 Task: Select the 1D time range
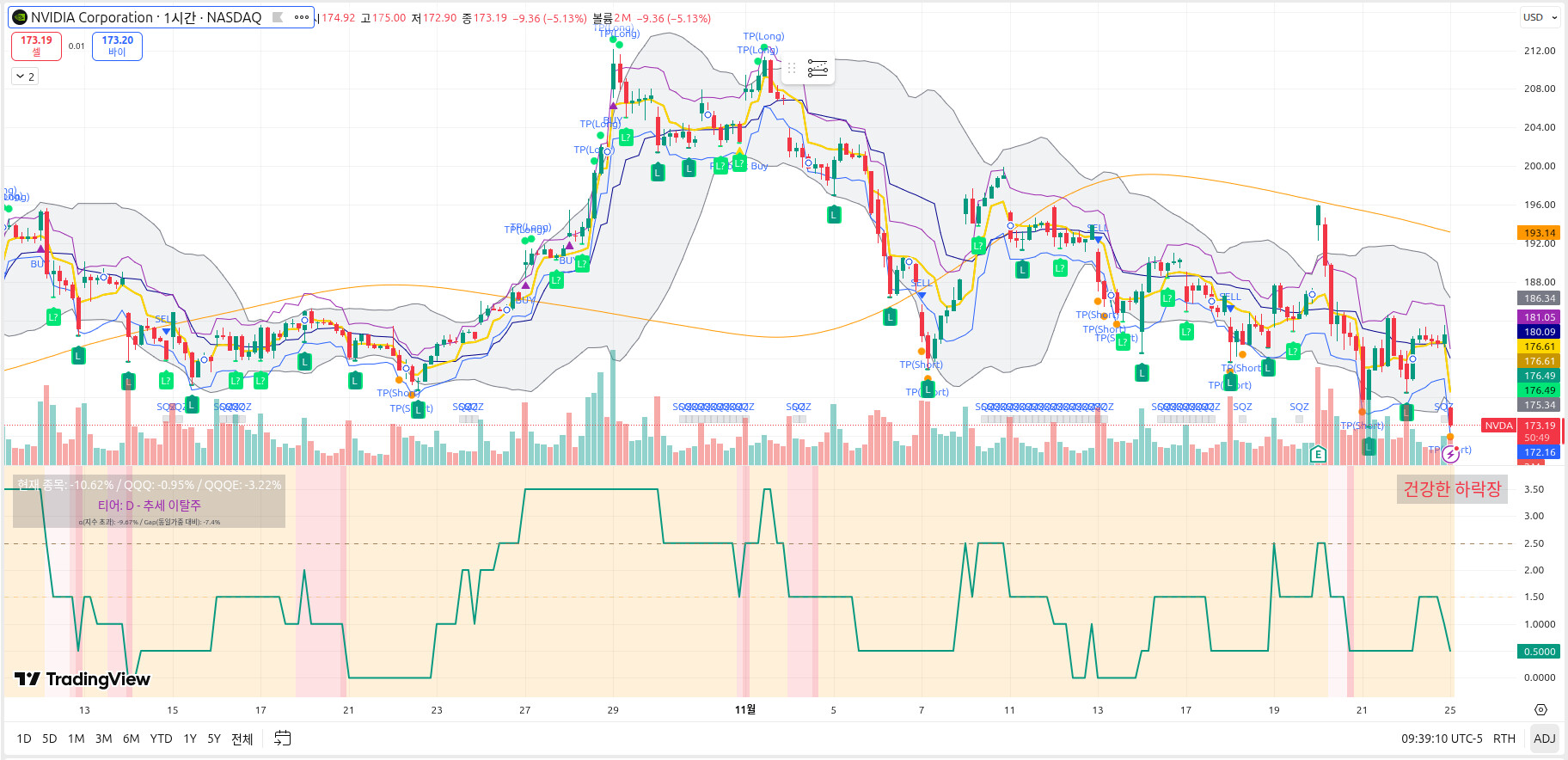point(24,739)
